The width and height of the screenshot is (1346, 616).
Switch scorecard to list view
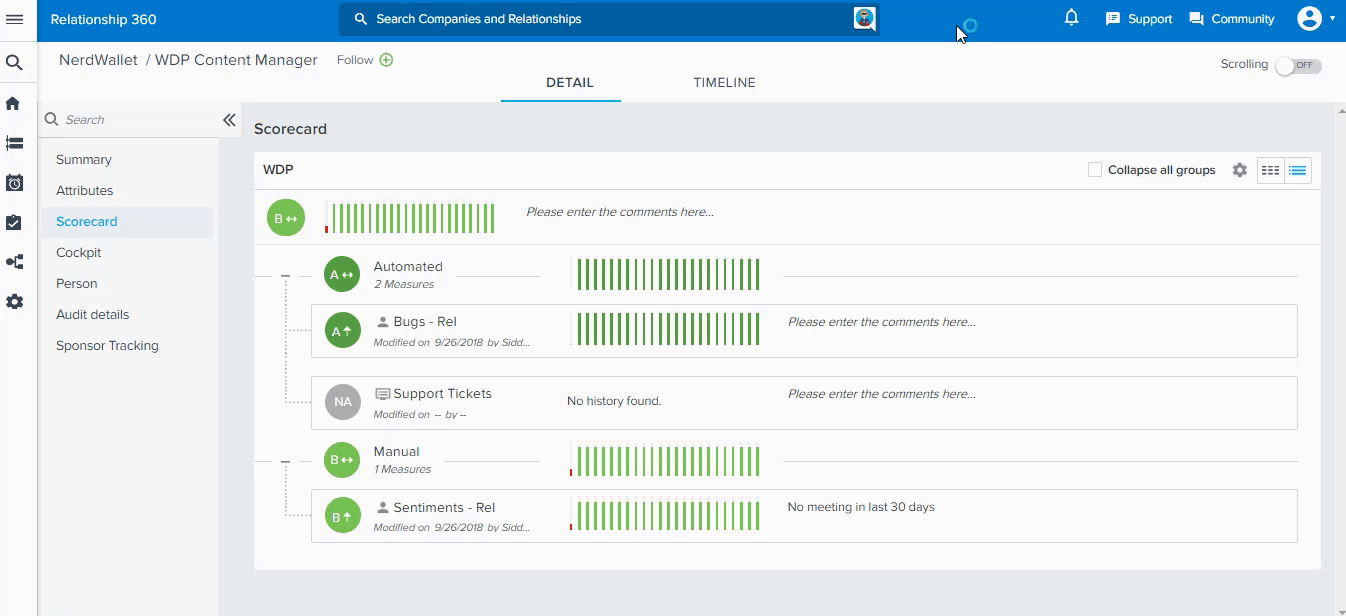(1297, 170)
